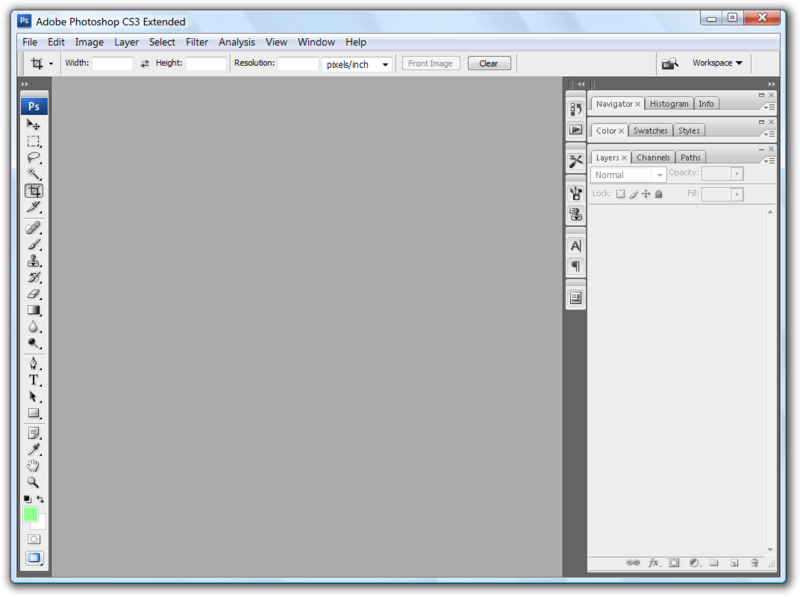Focus the crop Width input field
800x597 pixels.
(113, 63)
